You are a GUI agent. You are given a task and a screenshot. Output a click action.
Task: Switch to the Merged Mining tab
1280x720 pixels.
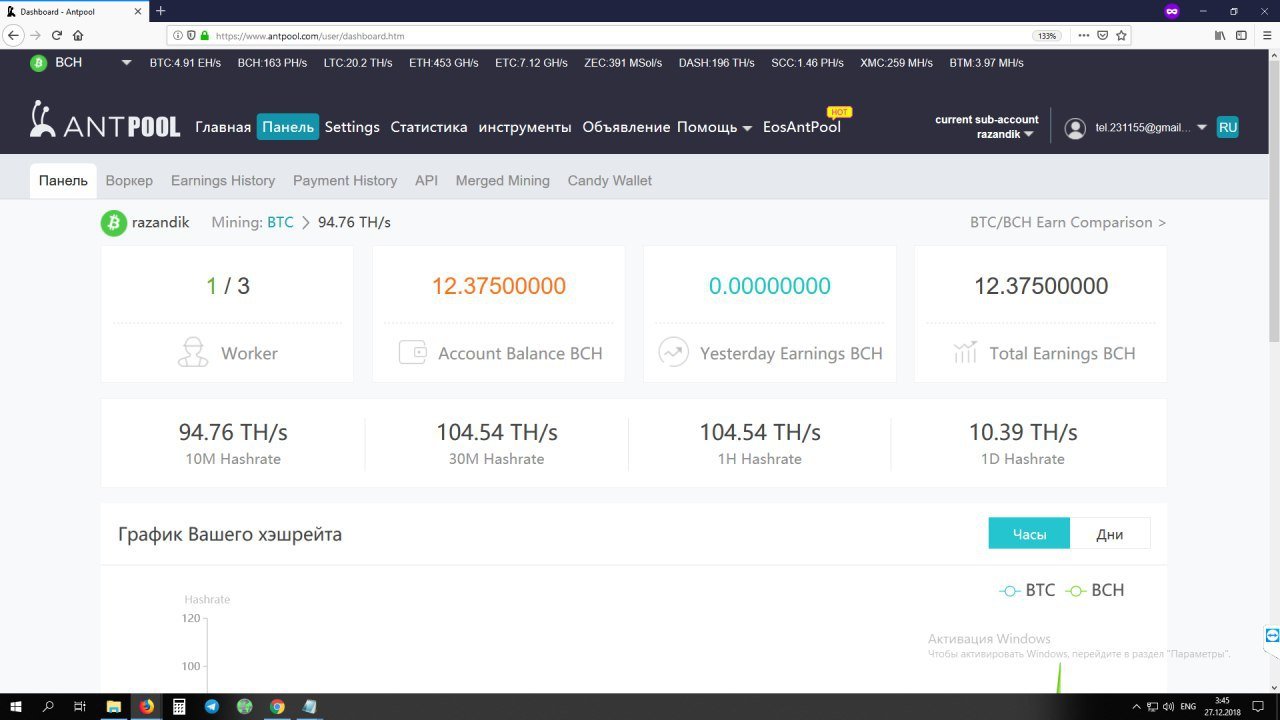click(503, 181)
